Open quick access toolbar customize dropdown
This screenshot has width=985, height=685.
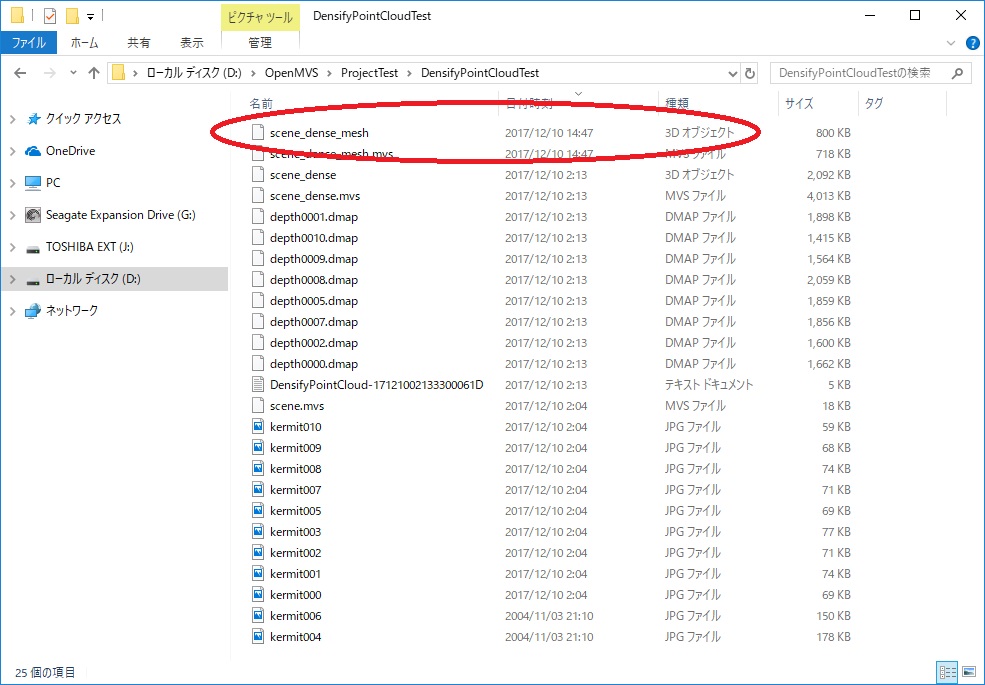(90, 17)
